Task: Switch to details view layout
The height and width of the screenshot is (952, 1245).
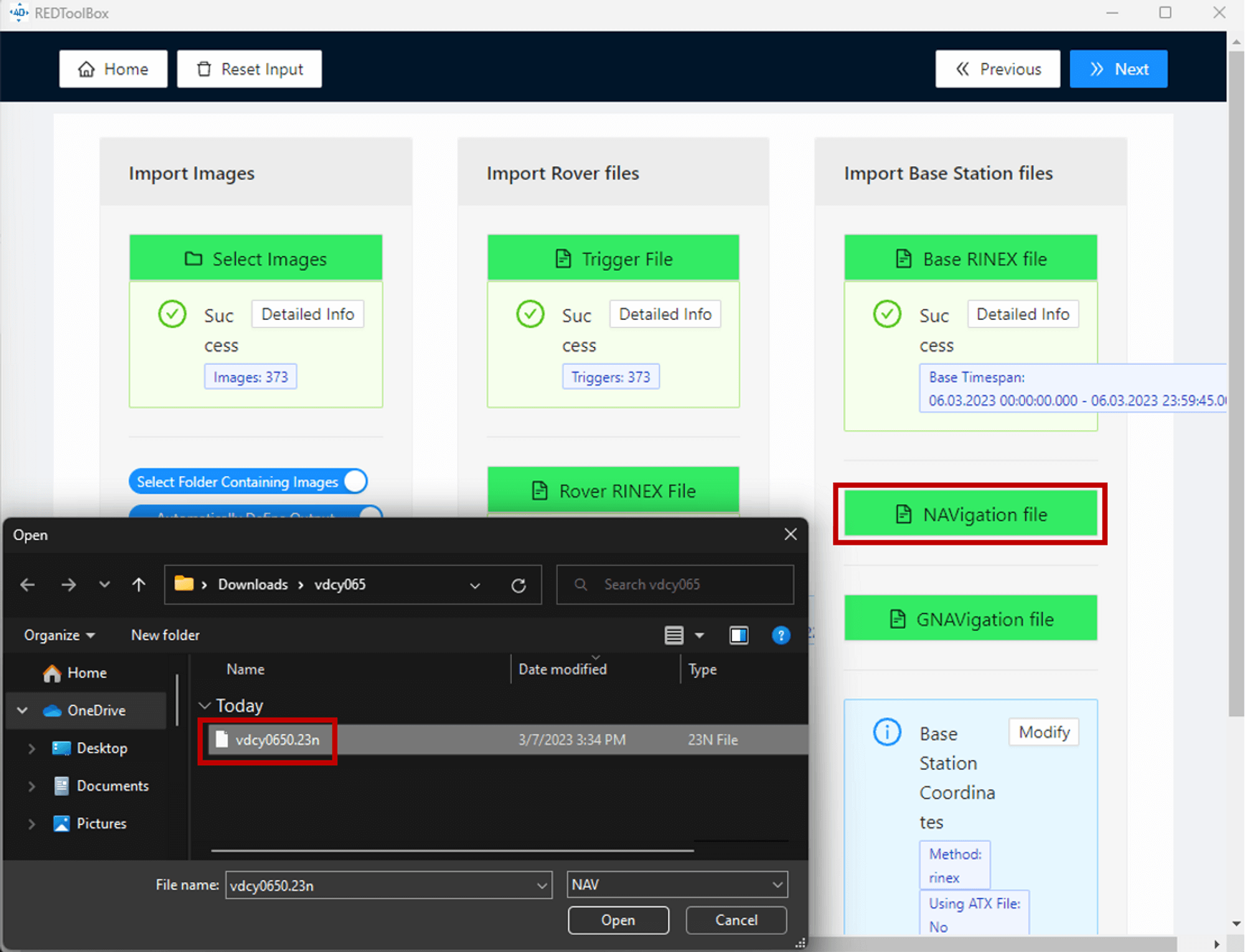Action: 674,635
